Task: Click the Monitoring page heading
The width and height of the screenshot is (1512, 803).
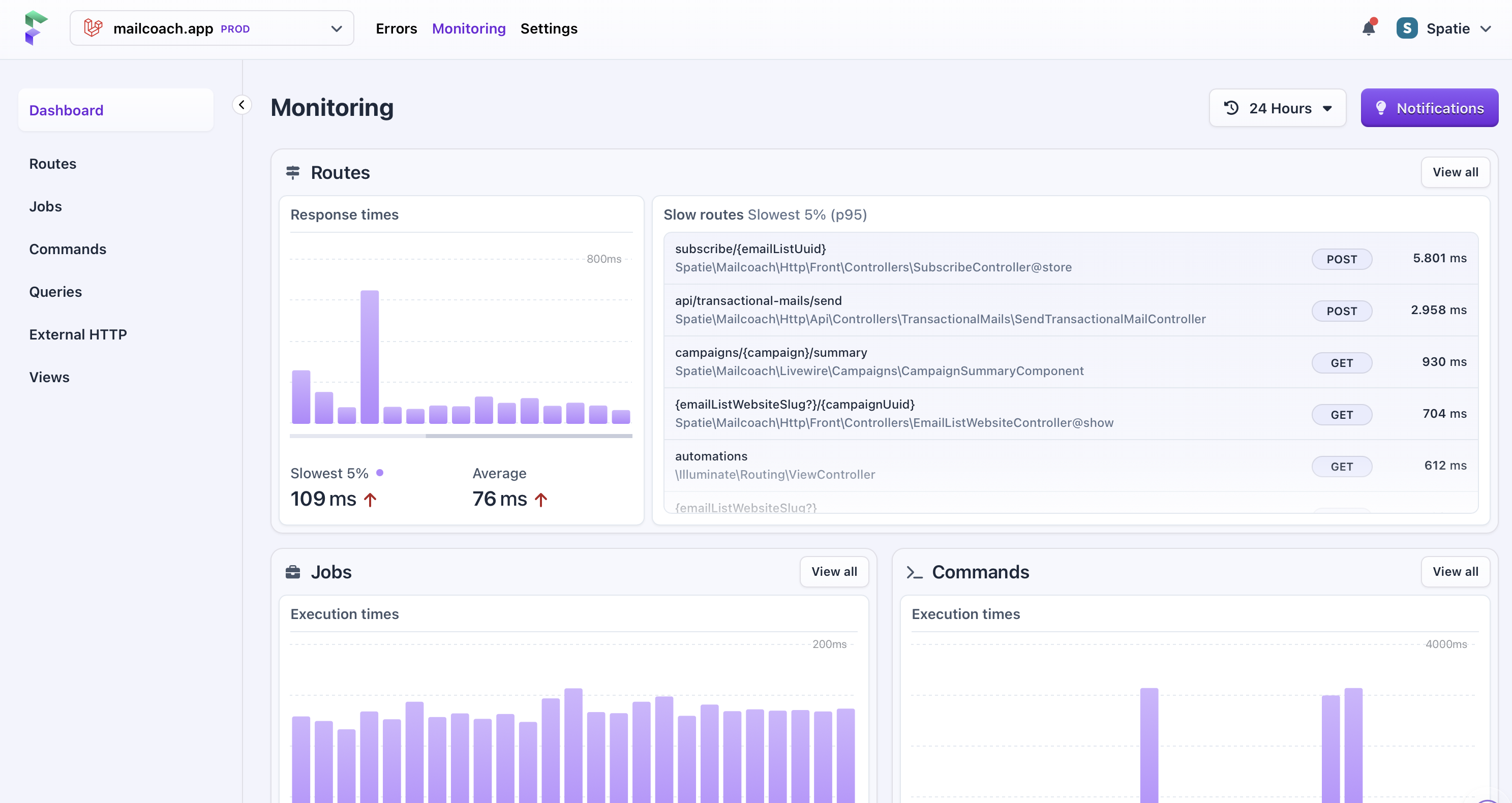Action: [332, 108]
